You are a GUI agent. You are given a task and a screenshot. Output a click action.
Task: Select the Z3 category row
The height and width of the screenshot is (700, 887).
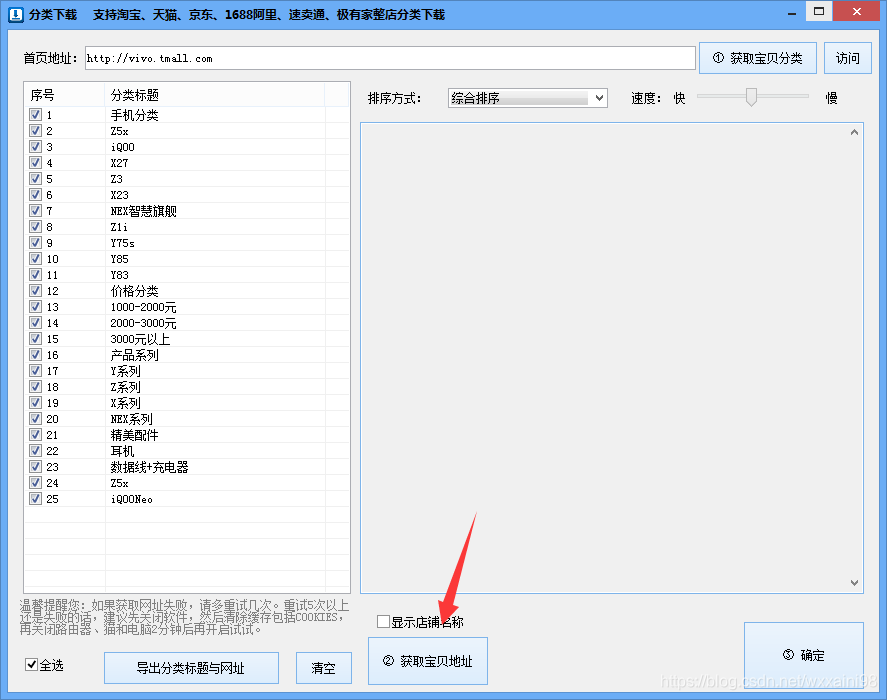click(x=187, y=179)
